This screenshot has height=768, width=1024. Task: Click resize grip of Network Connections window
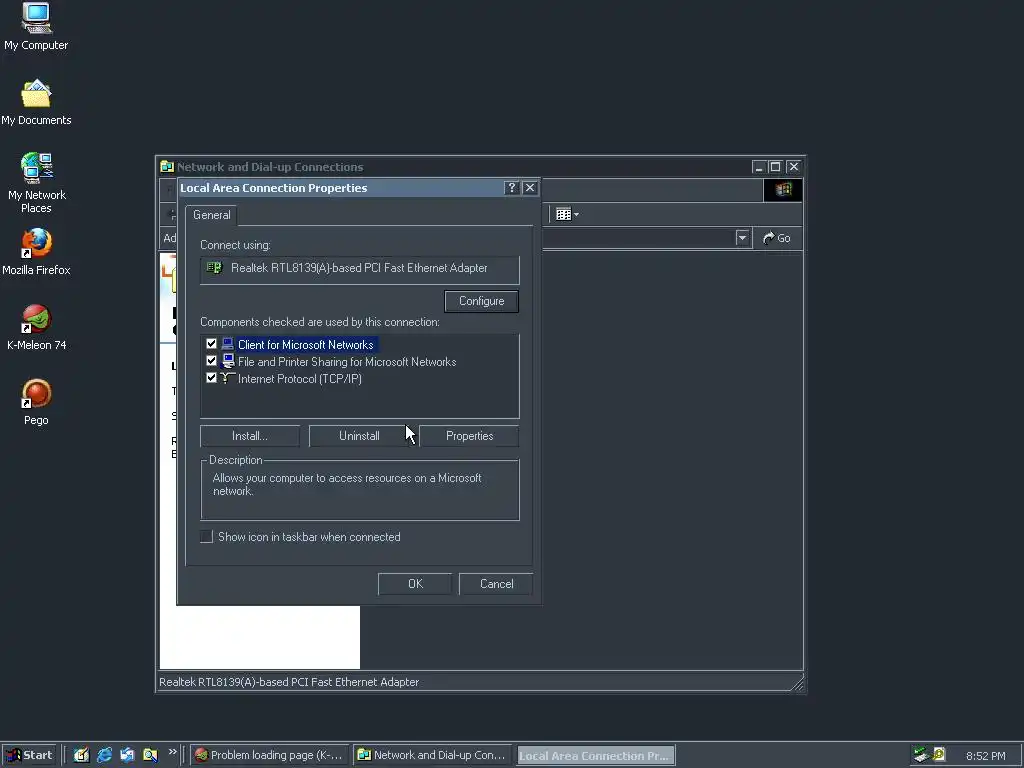[797, 684]
